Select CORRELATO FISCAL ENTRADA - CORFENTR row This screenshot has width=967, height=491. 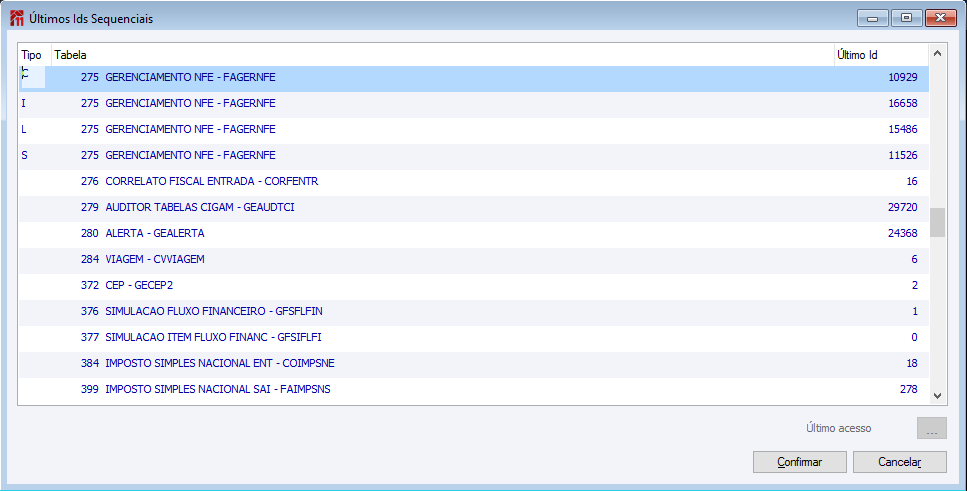474,181
